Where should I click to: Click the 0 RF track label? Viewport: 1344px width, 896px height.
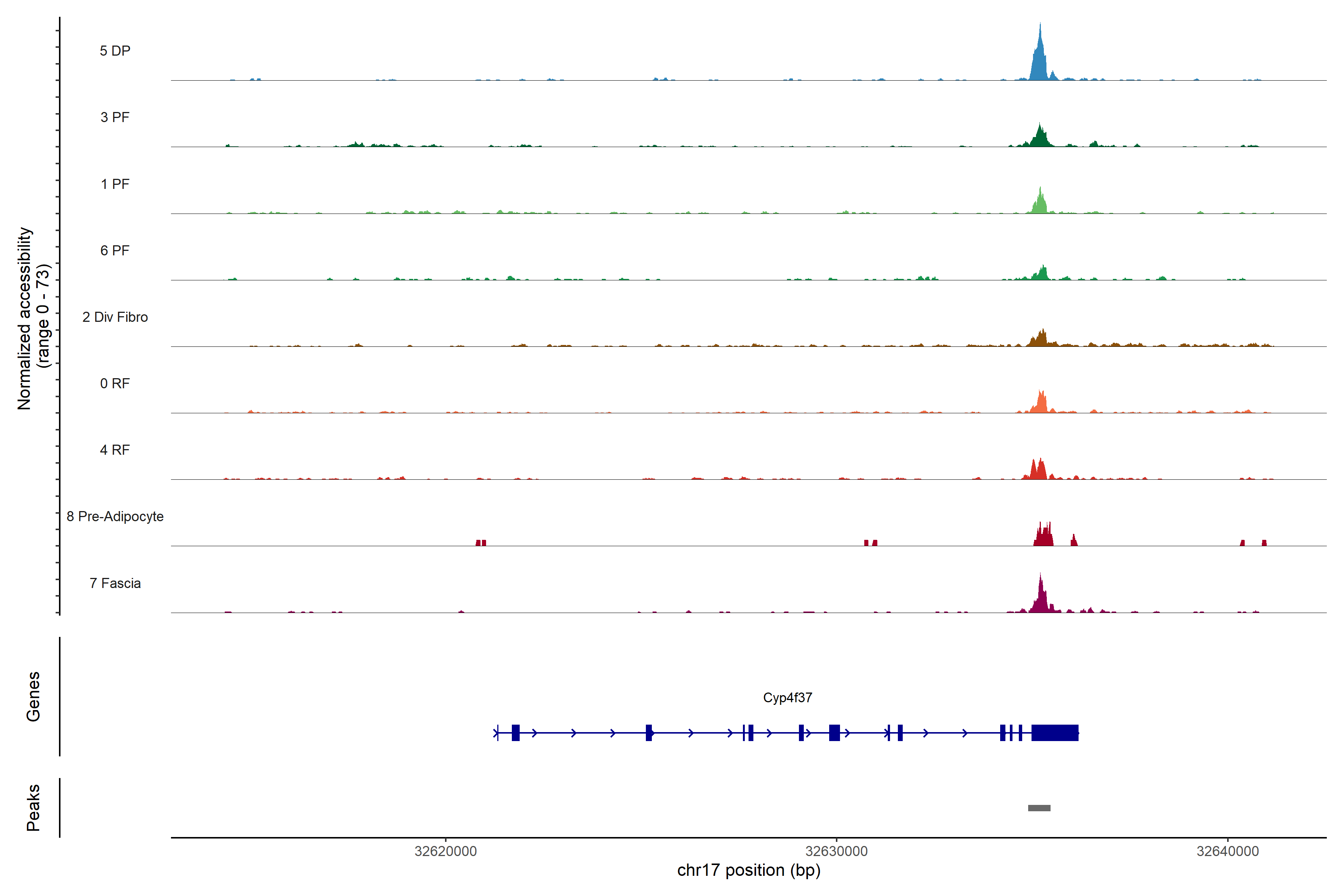(x=115, y=383)
